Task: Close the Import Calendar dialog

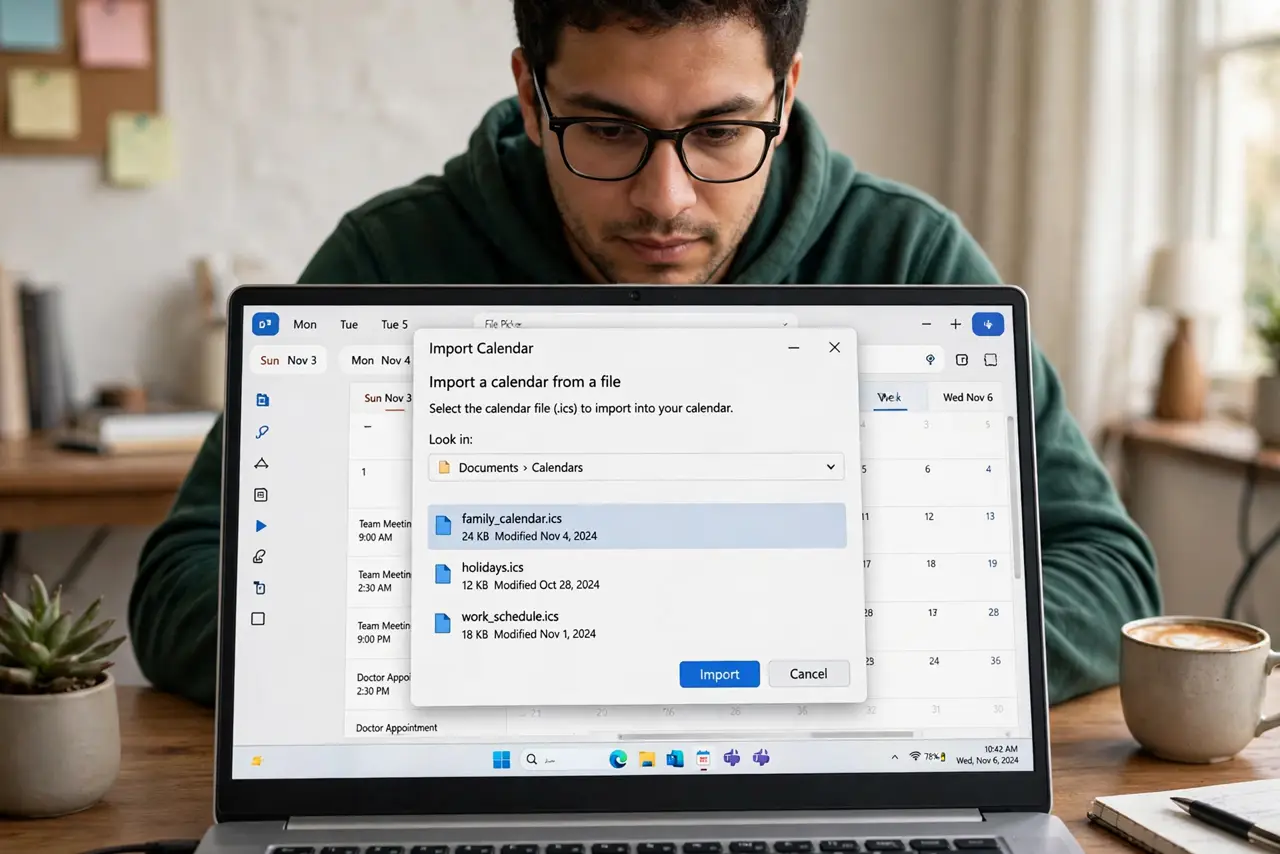Action: tap(835, 348)
